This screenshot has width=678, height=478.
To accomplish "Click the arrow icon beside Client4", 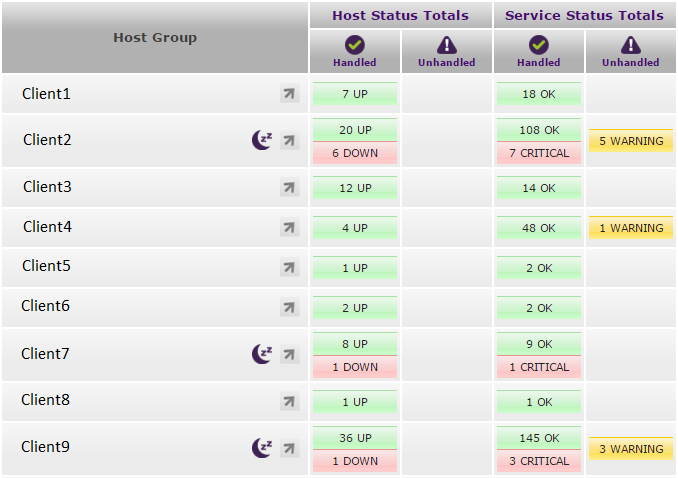I will pos(289,228).
